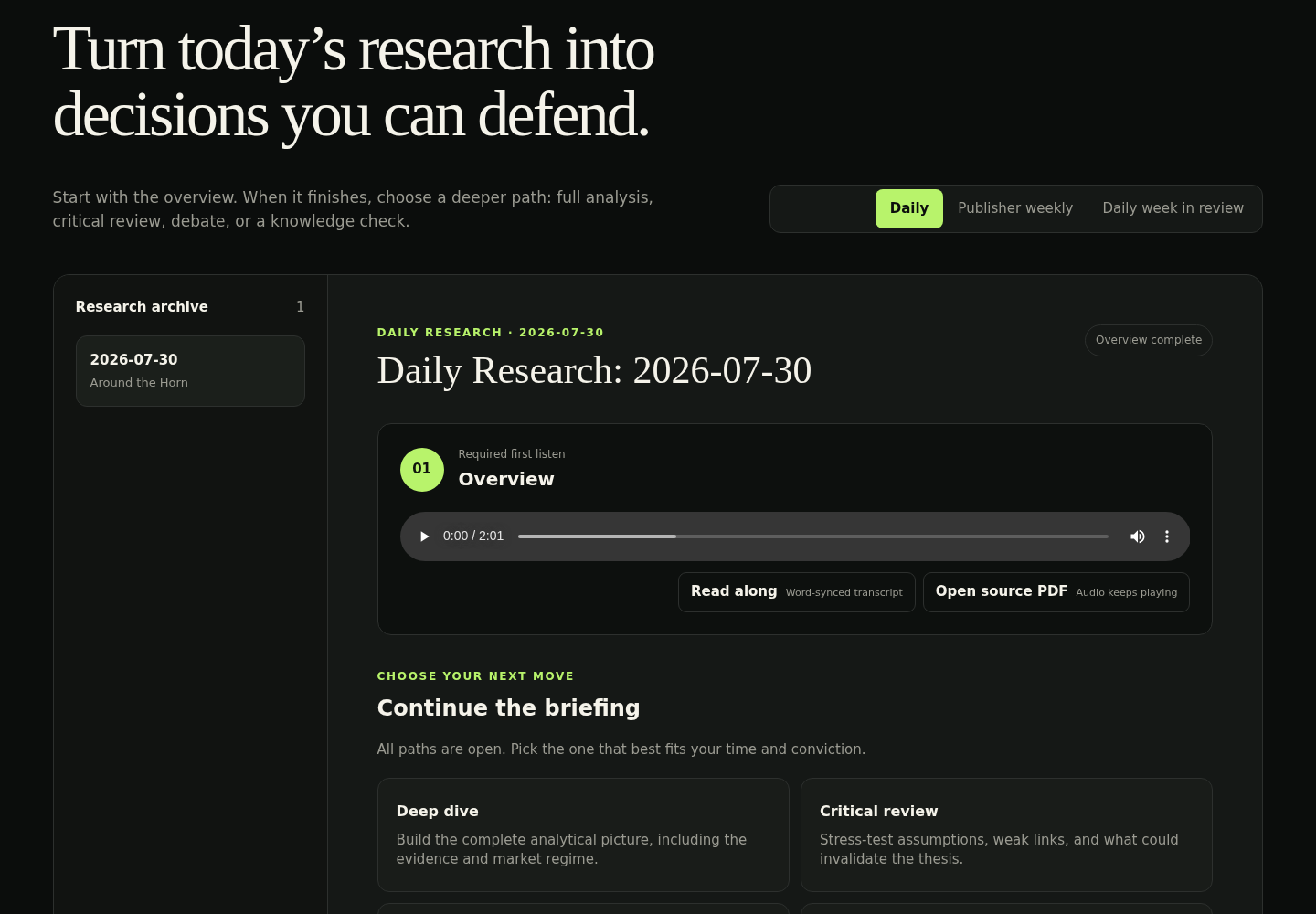Select the Daily tab

[x=909, y=208]
